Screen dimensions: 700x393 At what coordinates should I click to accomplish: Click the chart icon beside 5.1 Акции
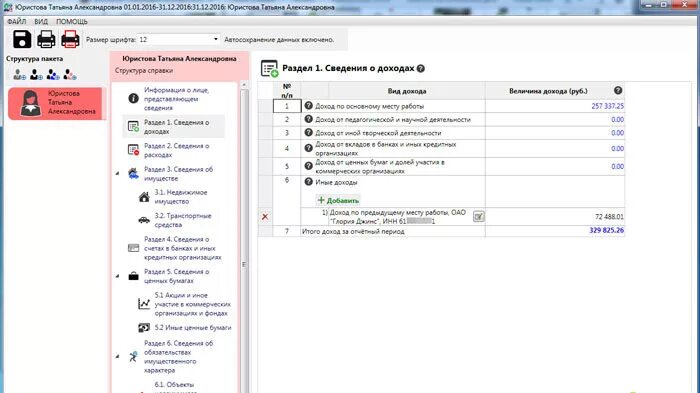[144, 304]
